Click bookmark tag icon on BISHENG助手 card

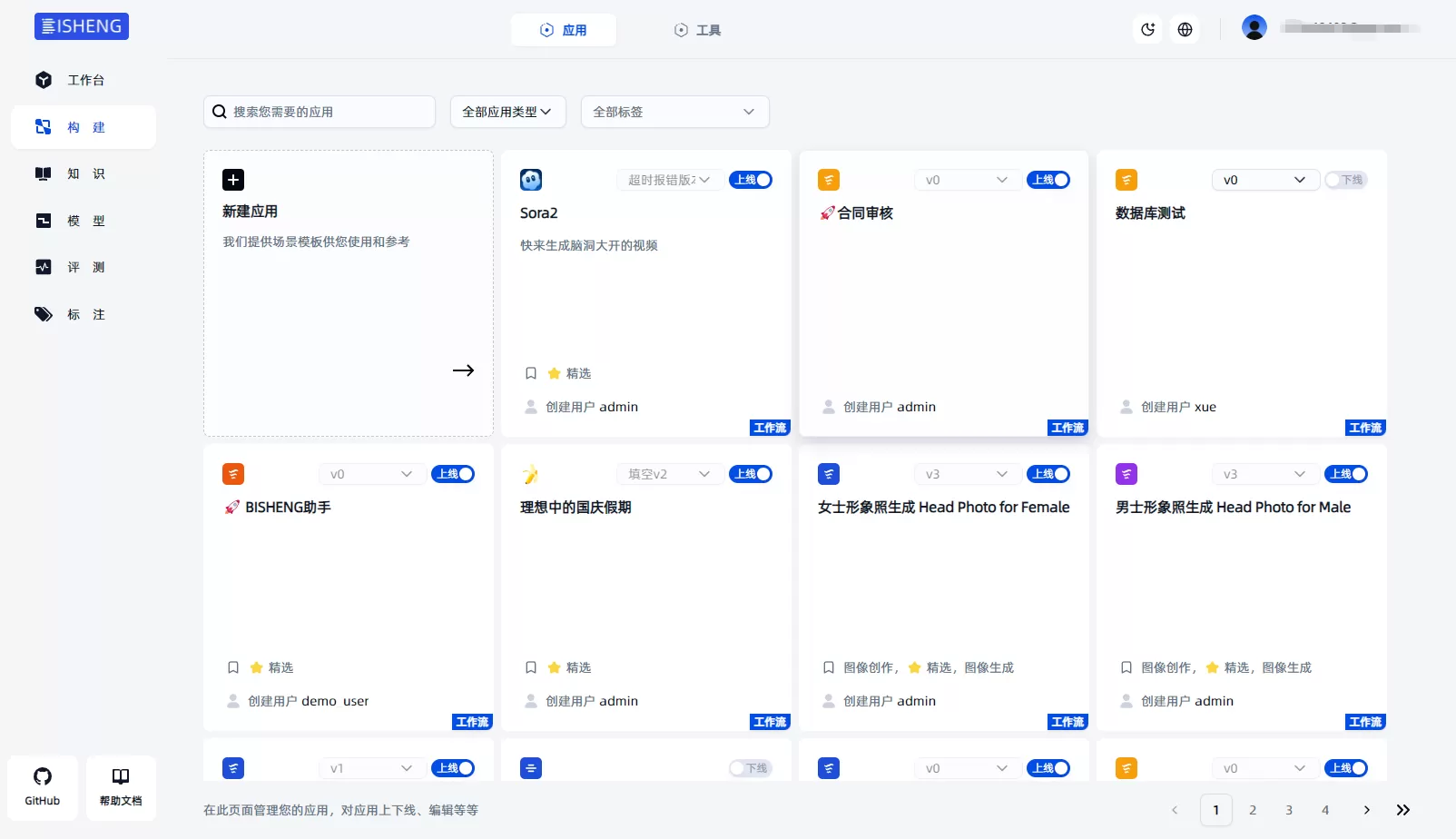pyautogui.click(x=233, y=667)
